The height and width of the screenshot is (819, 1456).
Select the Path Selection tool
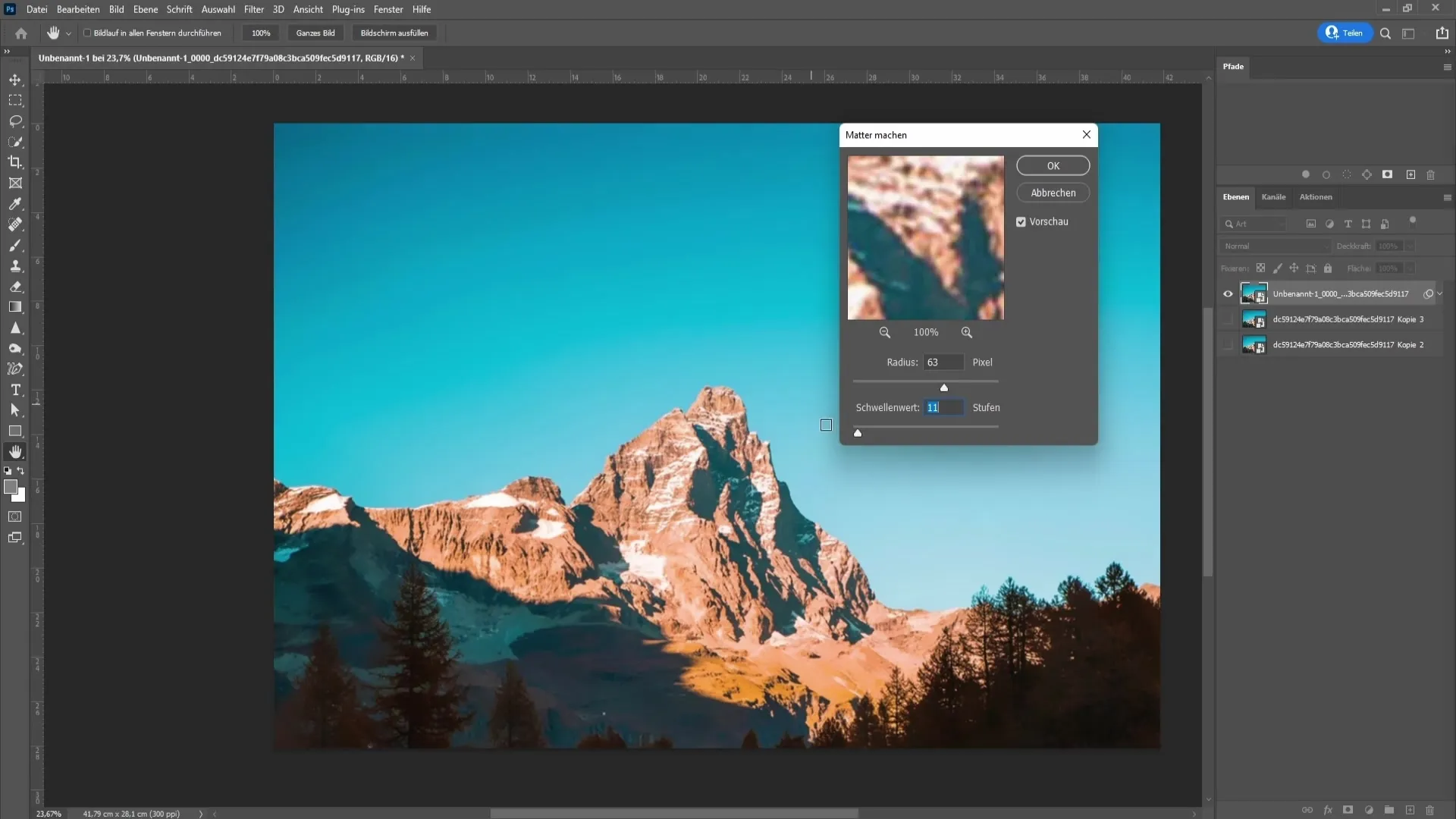[x=15, y=410]
